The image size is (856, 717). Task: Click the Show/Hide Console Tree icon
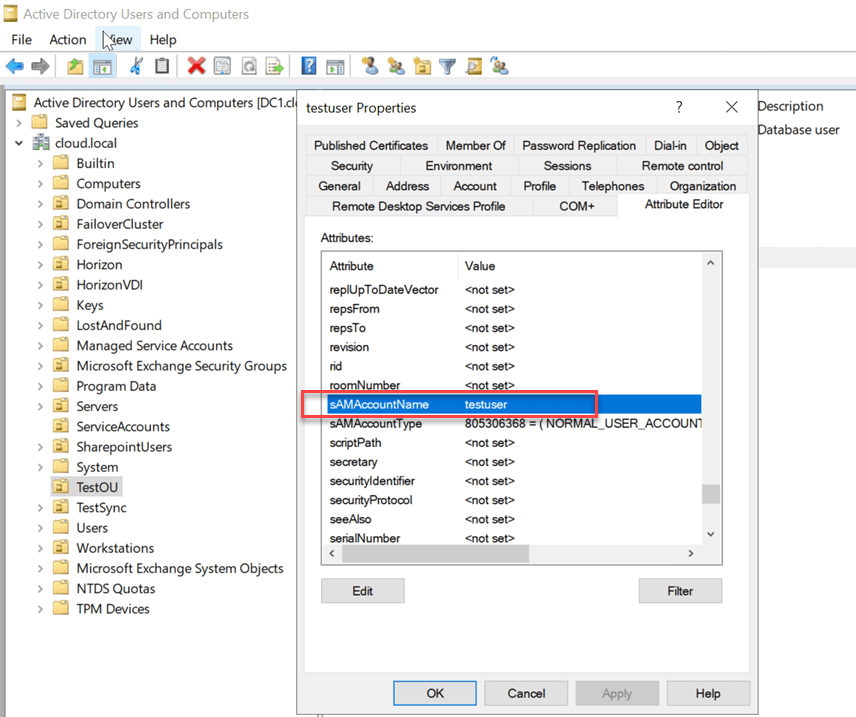tap(100, 66)
